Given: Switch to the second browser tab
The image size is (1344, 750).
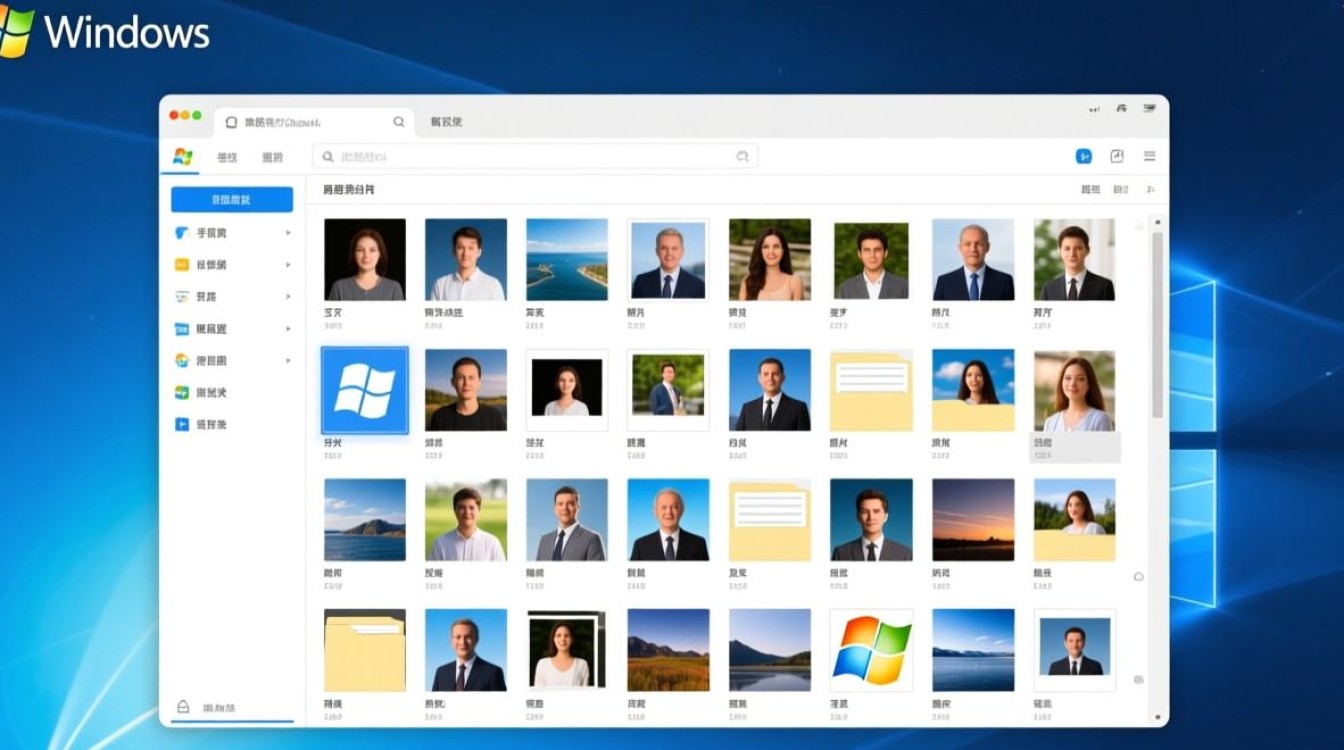Looking at the screenshot, I should click(445, 121).
